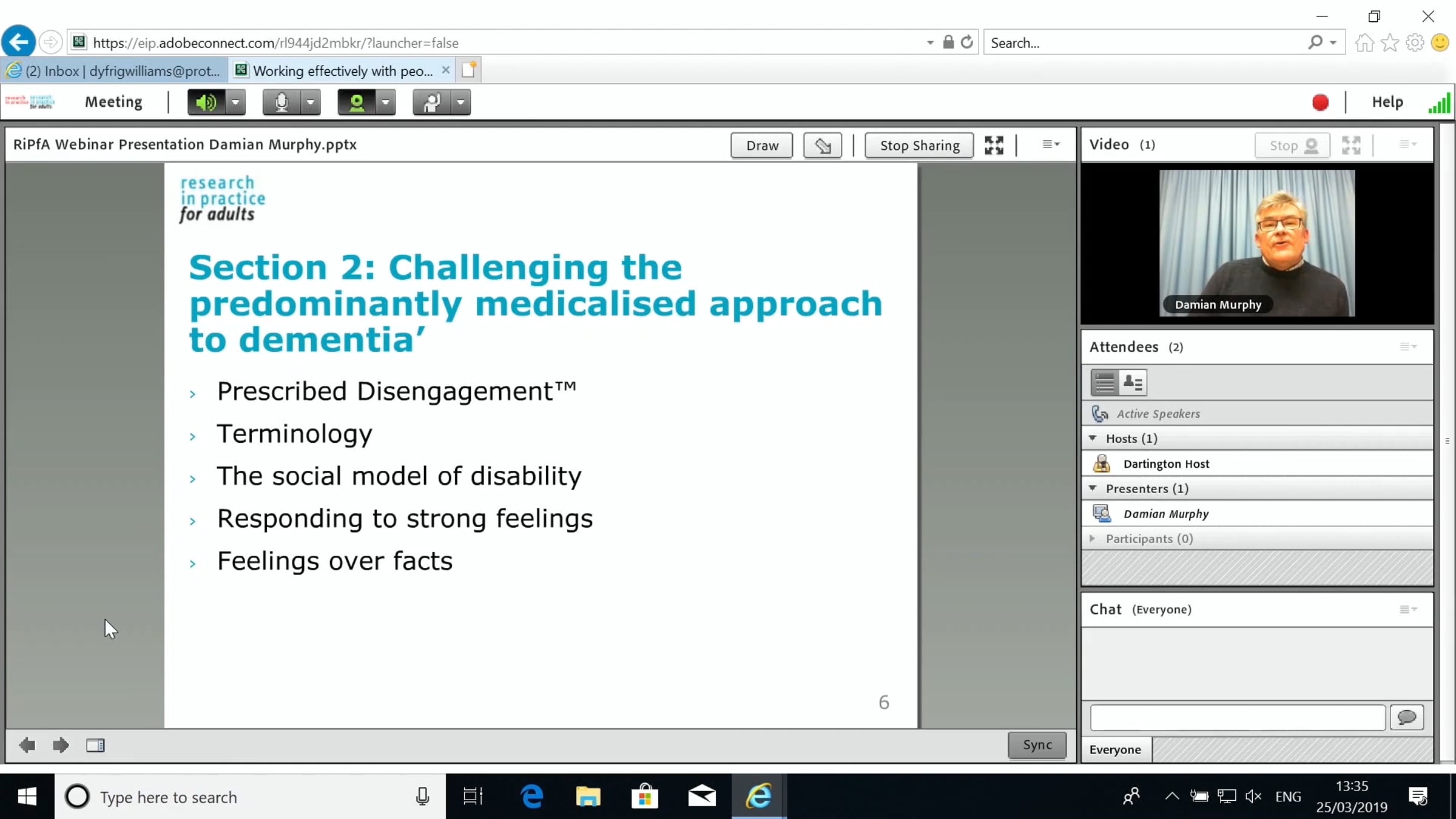This screenshot has height=819, width=1456.
Task: Toggle the microphone icon in toolbar
Action: pyautogui.click(x=281, y=102)
